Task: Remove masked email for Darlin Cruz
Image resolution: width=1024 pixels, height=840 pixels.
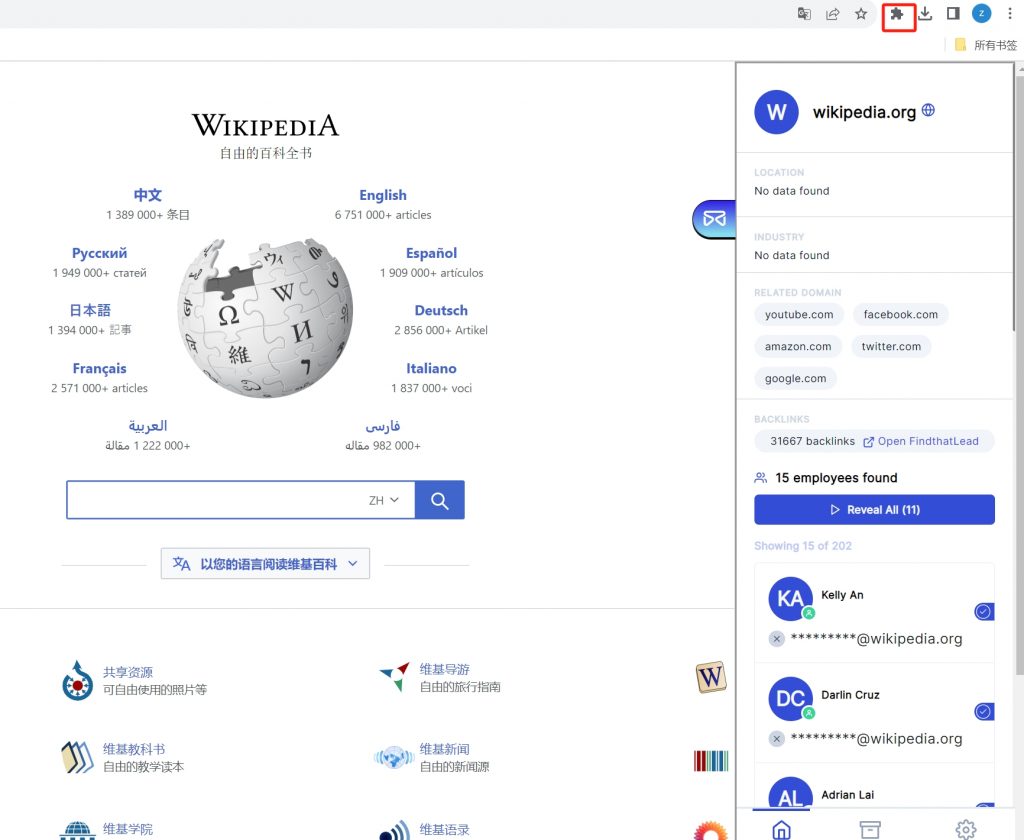Action: [x=776, y=739]
